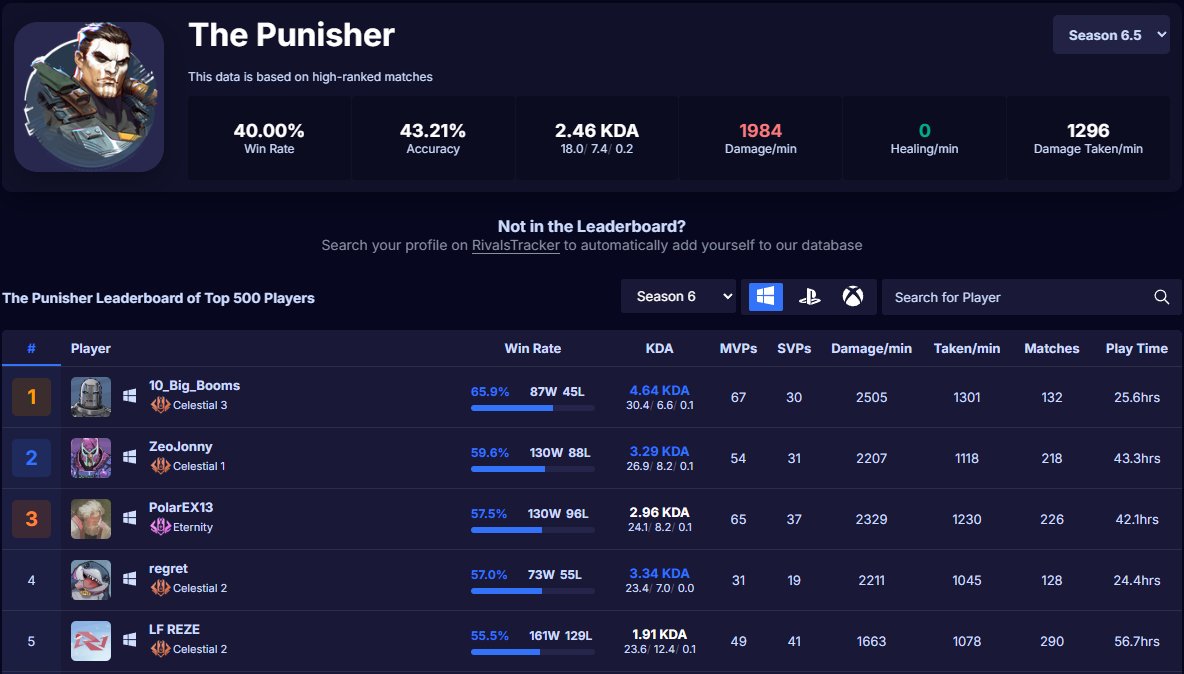Viewport: 1184px width, 674px height.
Task: Sort by Taken/min column header
Action: (x=967, y=348)
